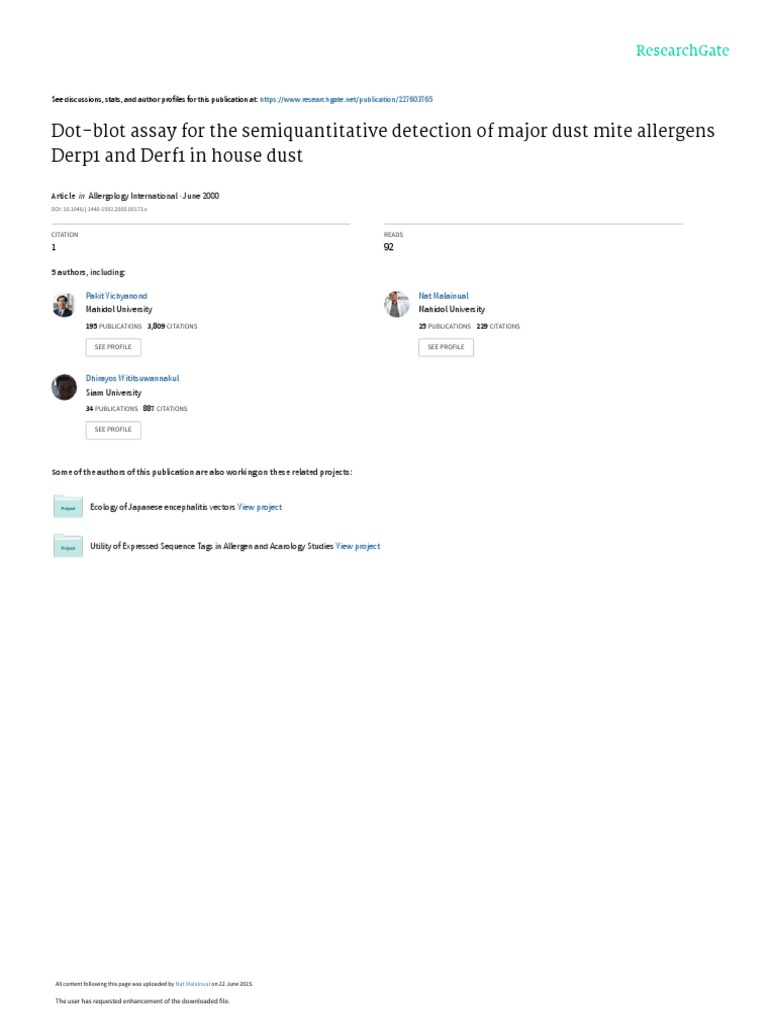Click SEE PROFILE under Pakit Vichyanond
768x1024 pixels.
[113, 347]
